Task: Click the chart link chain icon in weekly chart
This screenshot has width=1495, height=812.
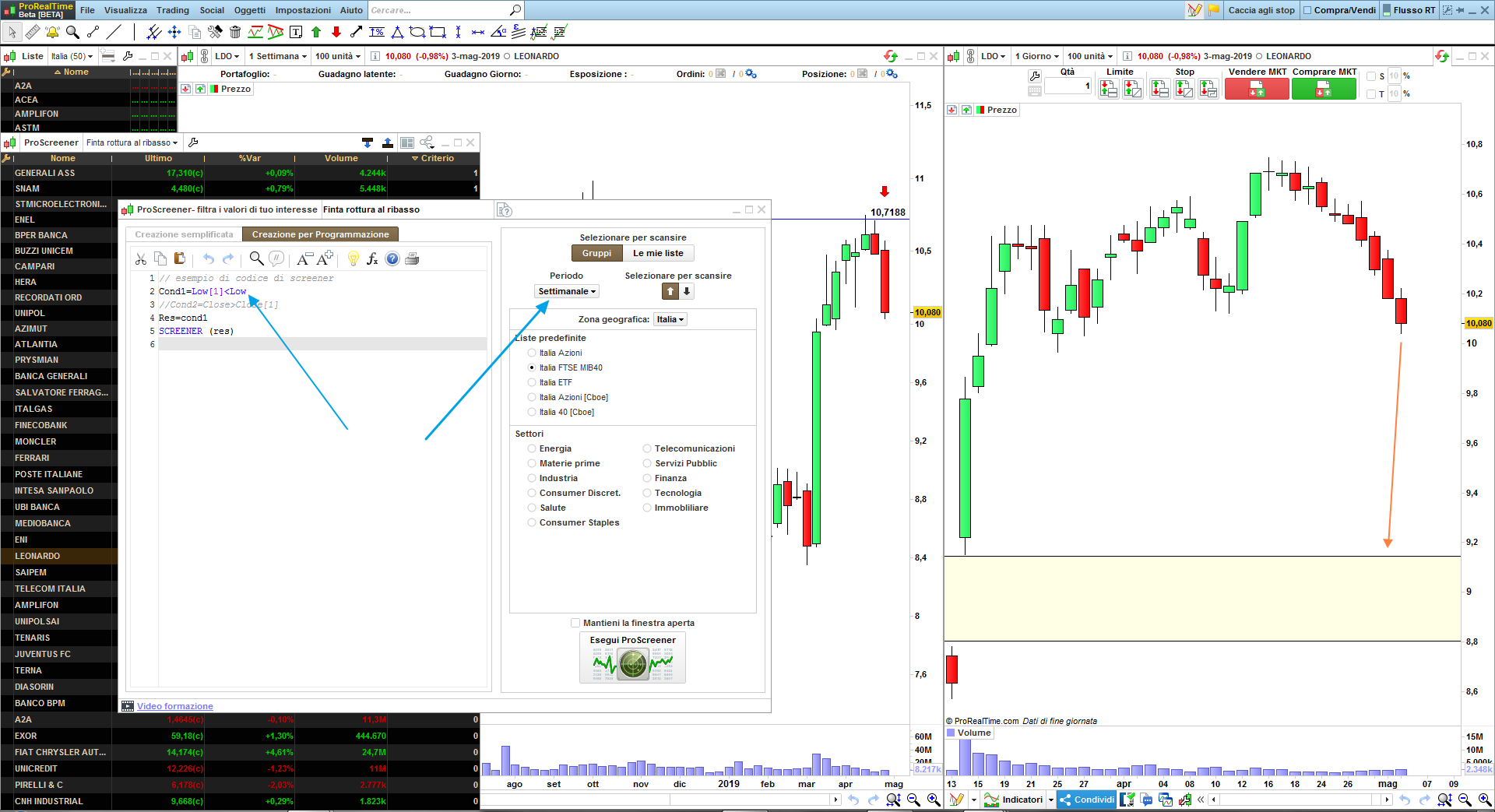Action: pyautogui.click(x=205, y=56)
